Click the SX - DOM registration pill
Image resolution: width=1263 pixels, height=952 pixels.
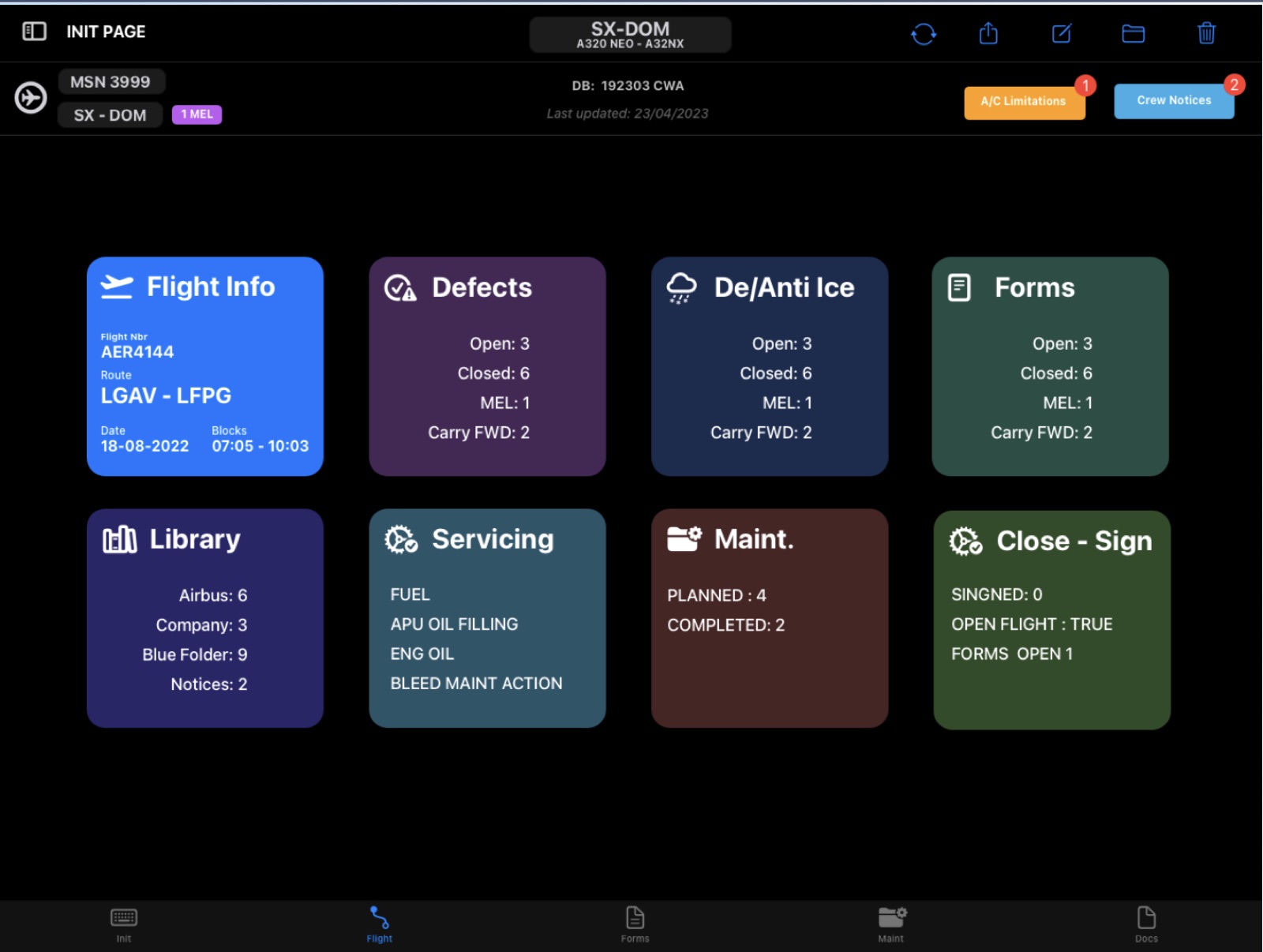click(111, 115)
